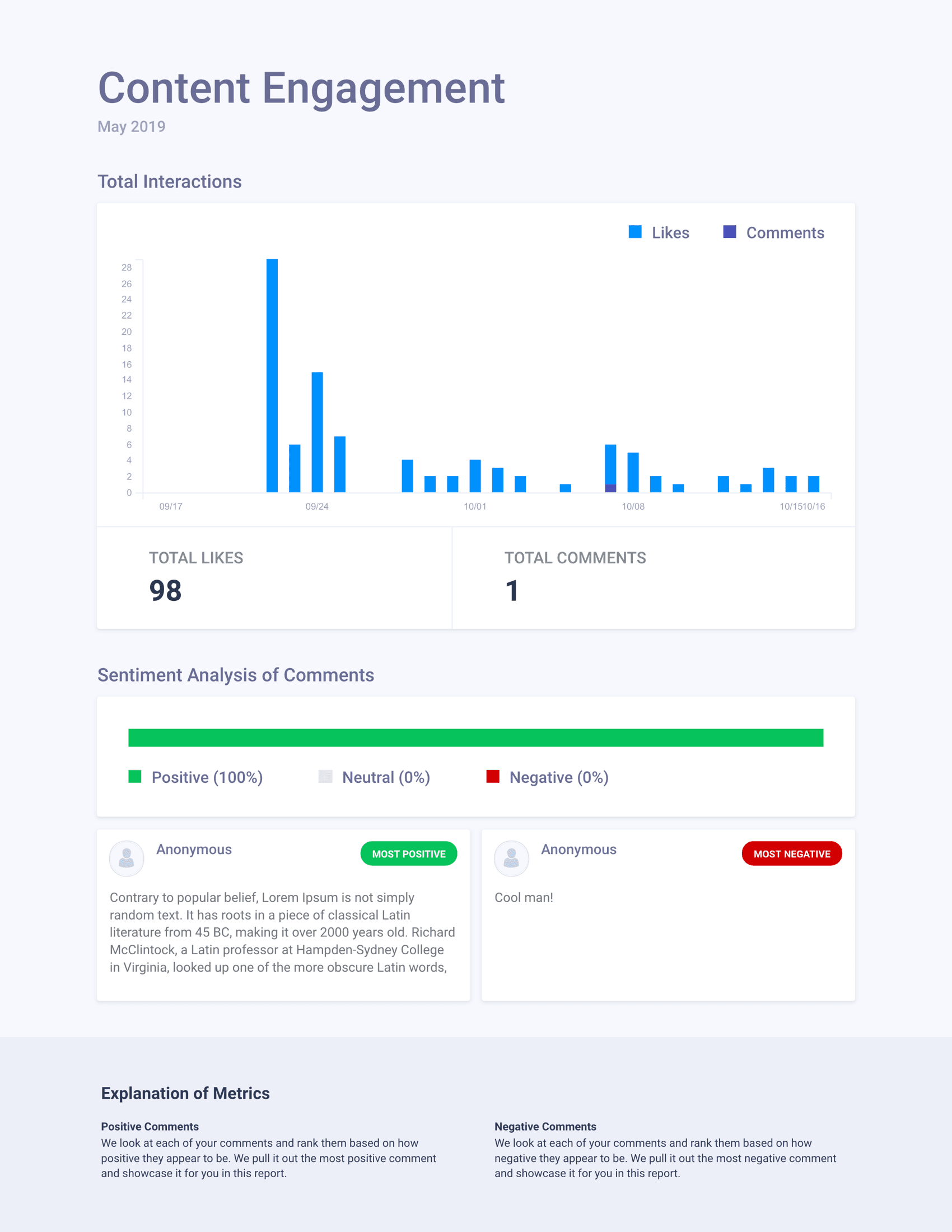Click the TOTAL COMMENTS label
The image size is (952, 1232).
pos(575,558)
